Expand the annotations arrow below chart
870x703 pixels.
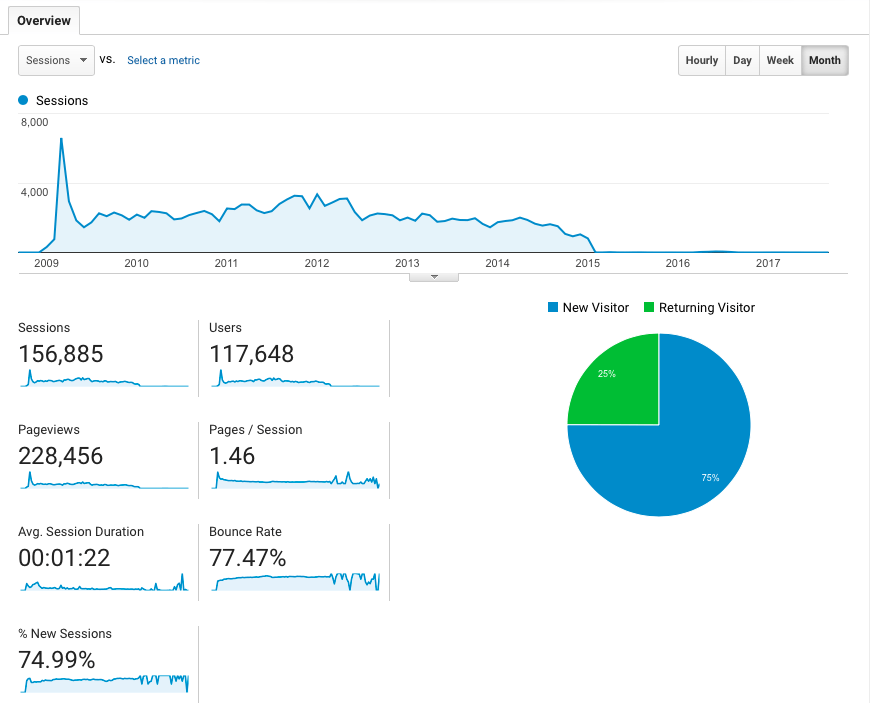tap(434, 277)
